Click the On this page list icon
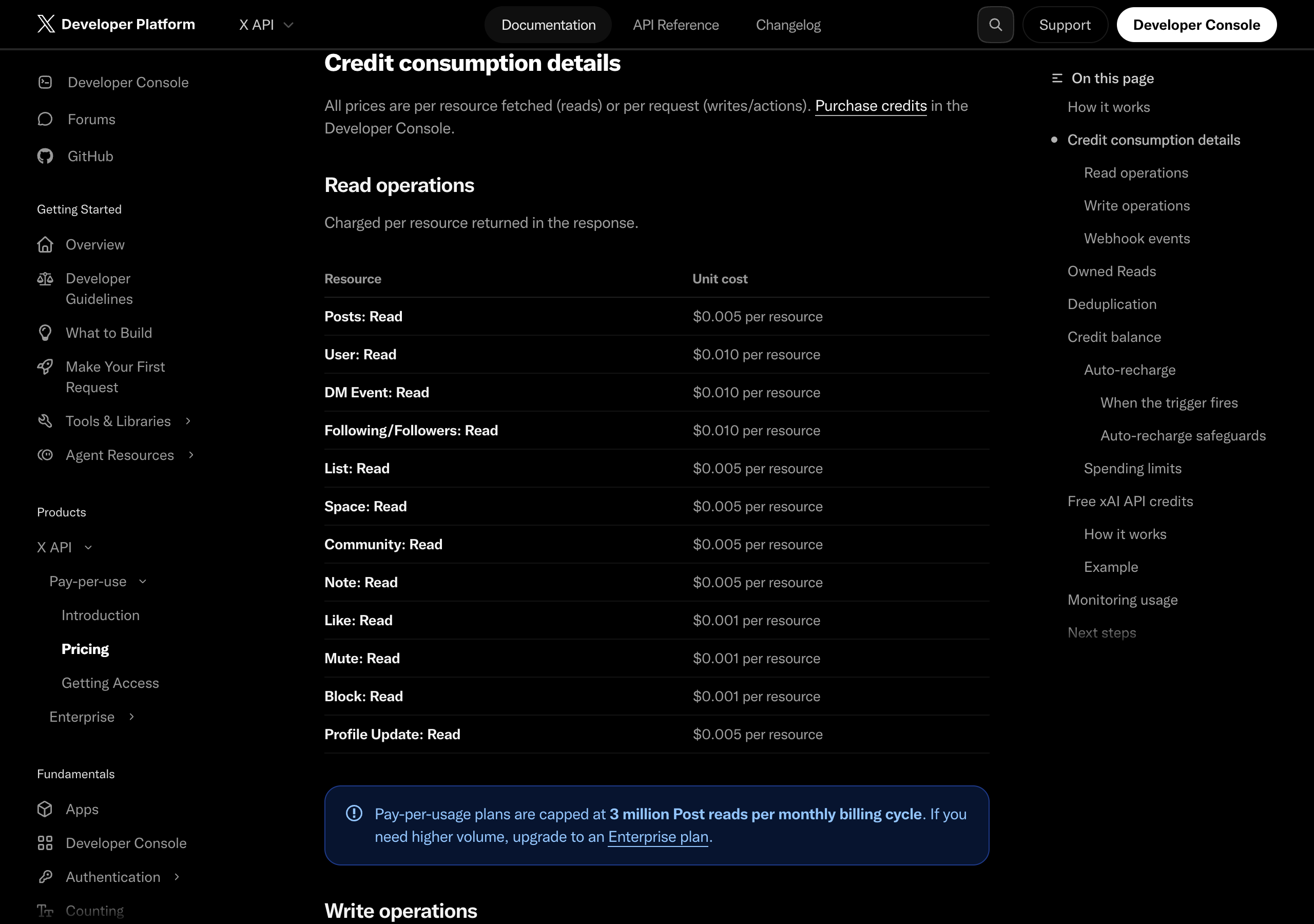 pos(1057,79)
